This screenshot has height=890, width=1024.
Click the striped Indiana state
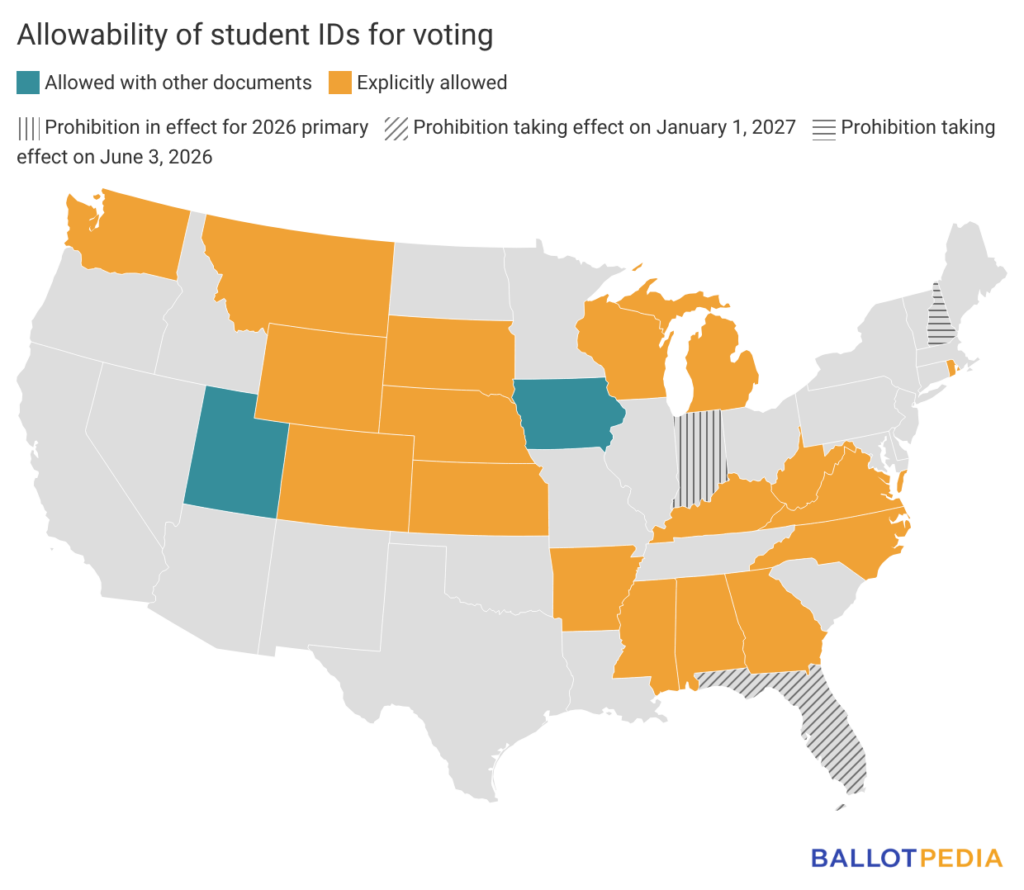coord(698,455)
